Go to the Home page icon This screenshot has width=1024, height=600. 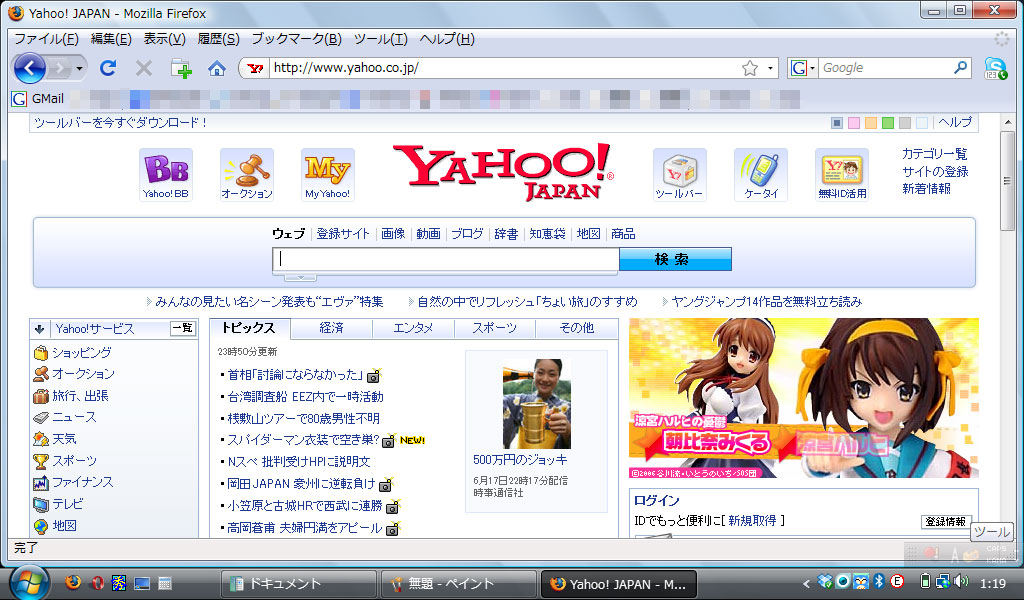point(217,68)
